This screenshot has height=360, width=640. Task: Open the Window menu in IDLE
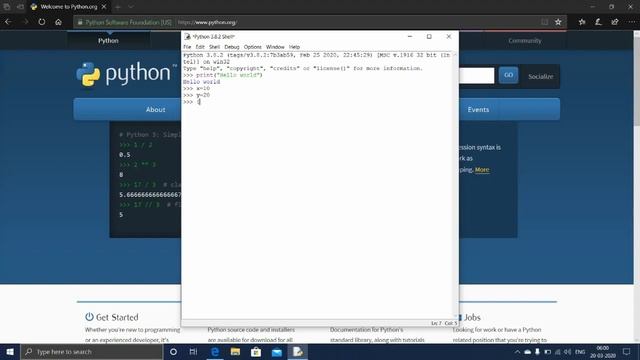click(x=275, y=47)
